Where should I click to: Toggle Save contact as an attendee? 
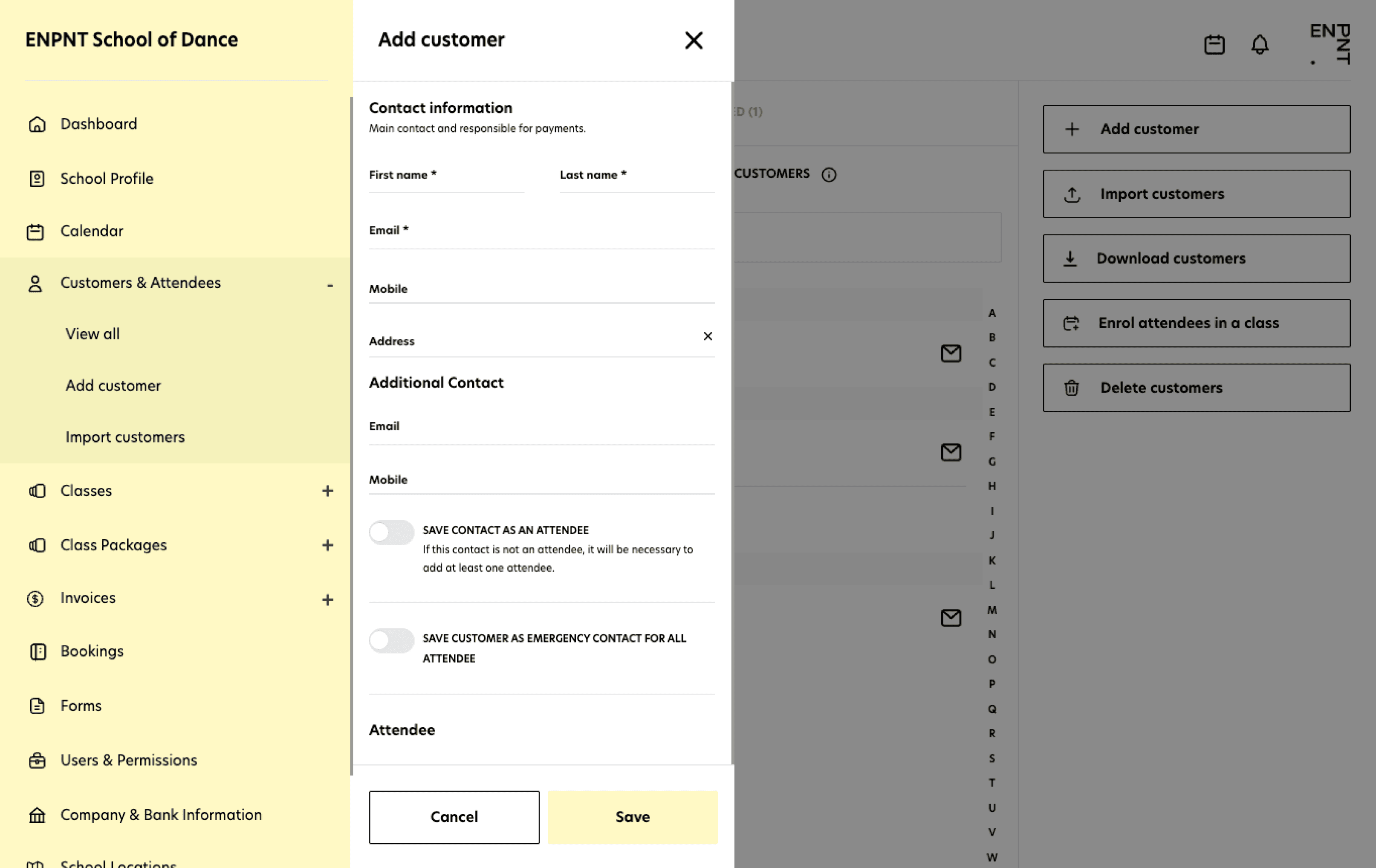coord(391,532)
